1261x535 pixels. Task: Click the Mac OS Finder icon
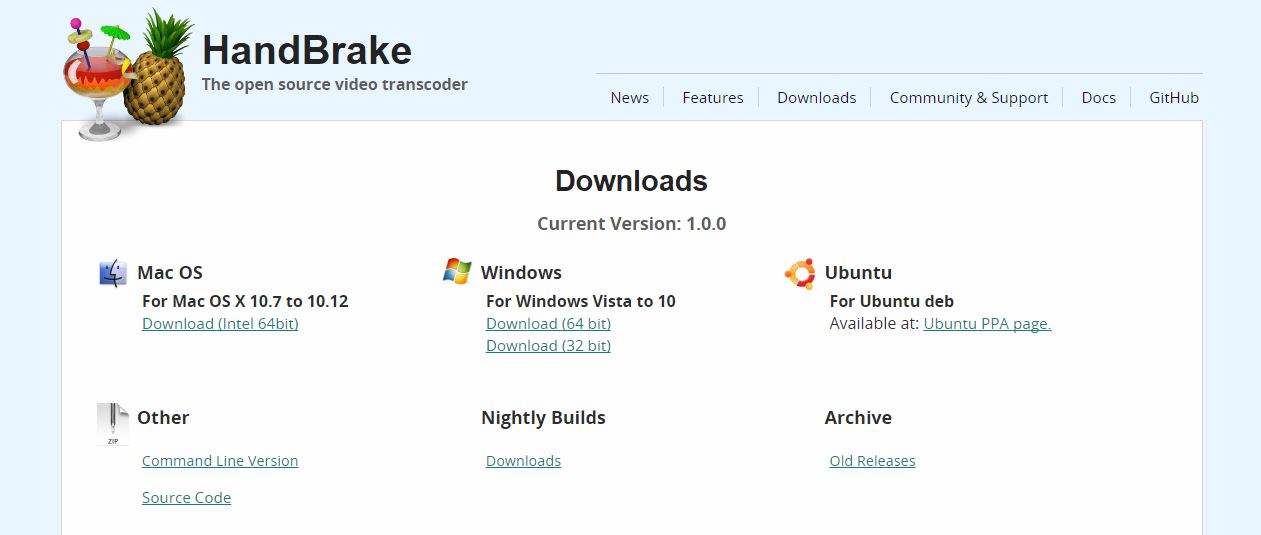113,273
